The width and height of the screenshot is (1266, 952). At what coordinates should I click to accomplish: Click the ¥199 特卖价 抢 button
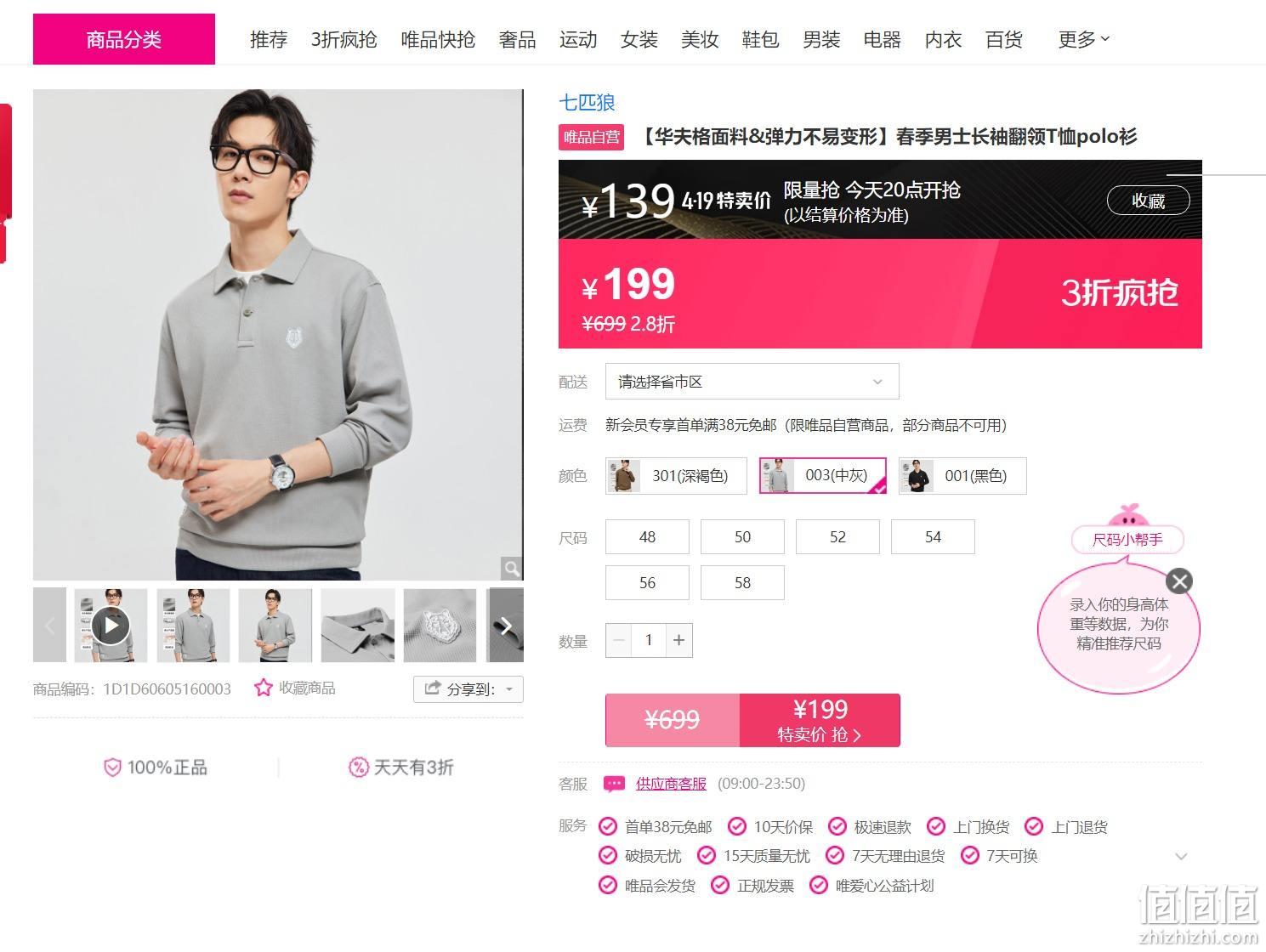tap(820, 720)
